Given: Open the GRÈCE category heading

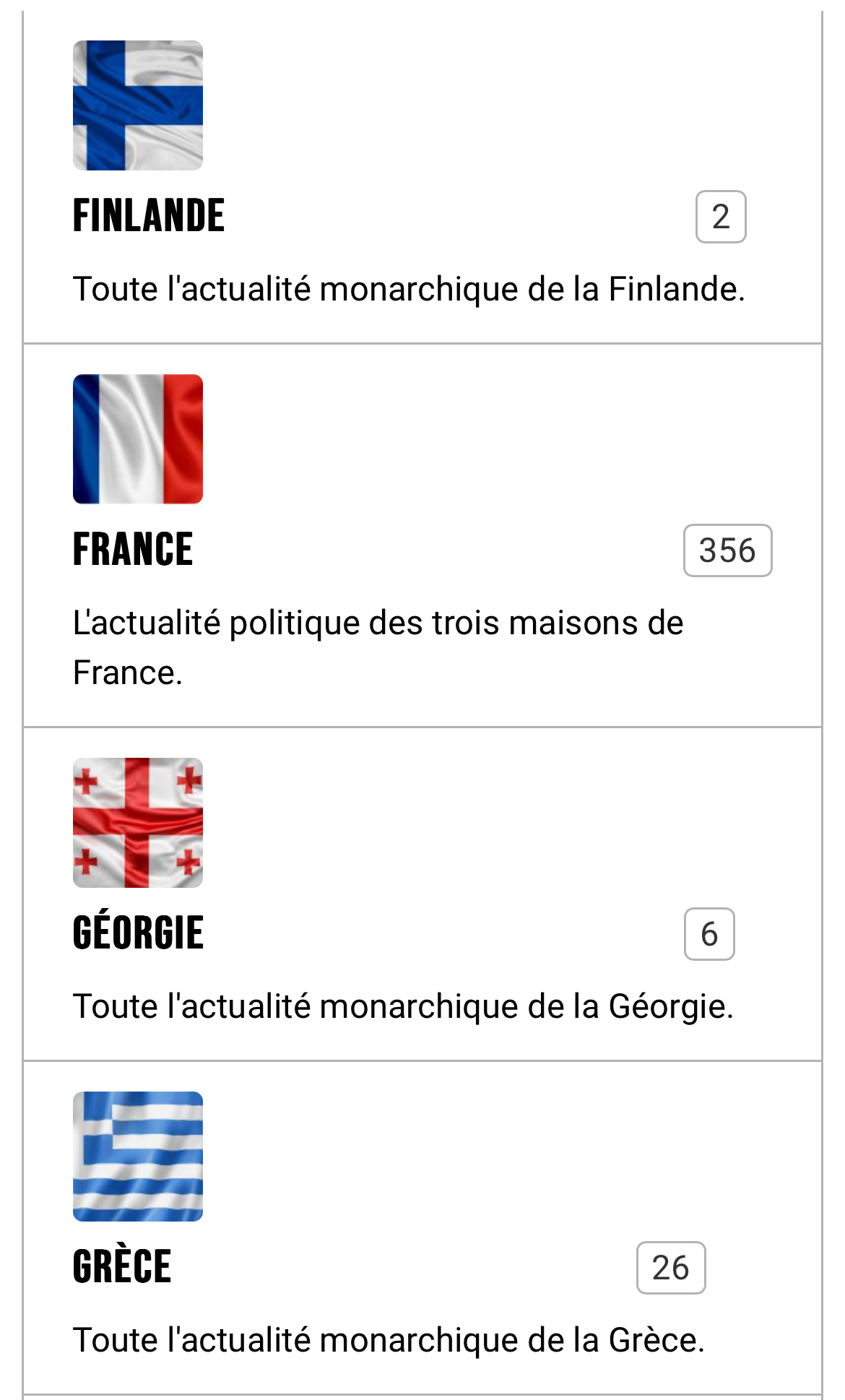Looking at the screenshot, I should coord(122,1267).
